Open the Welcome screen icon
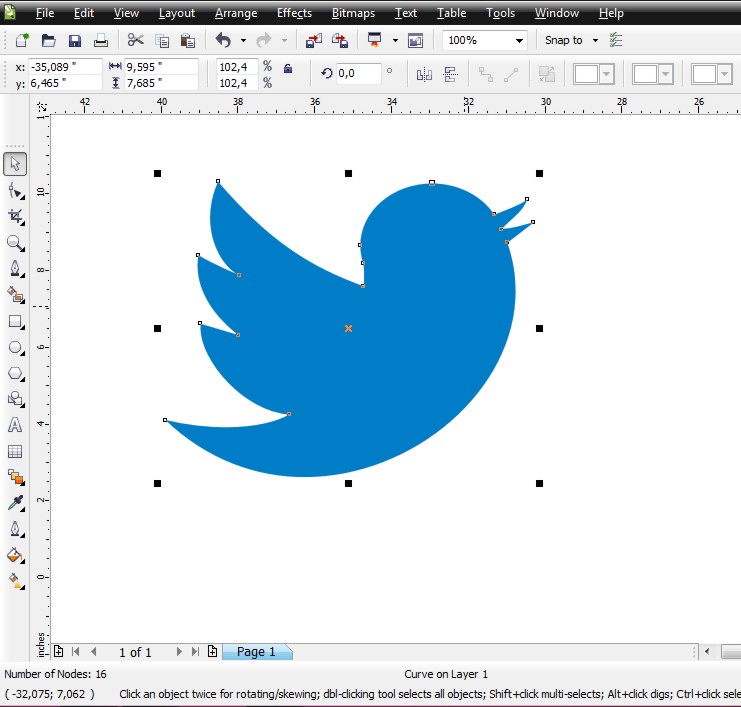741x707 pixels. pyautogui.click(x=415, y=41)
